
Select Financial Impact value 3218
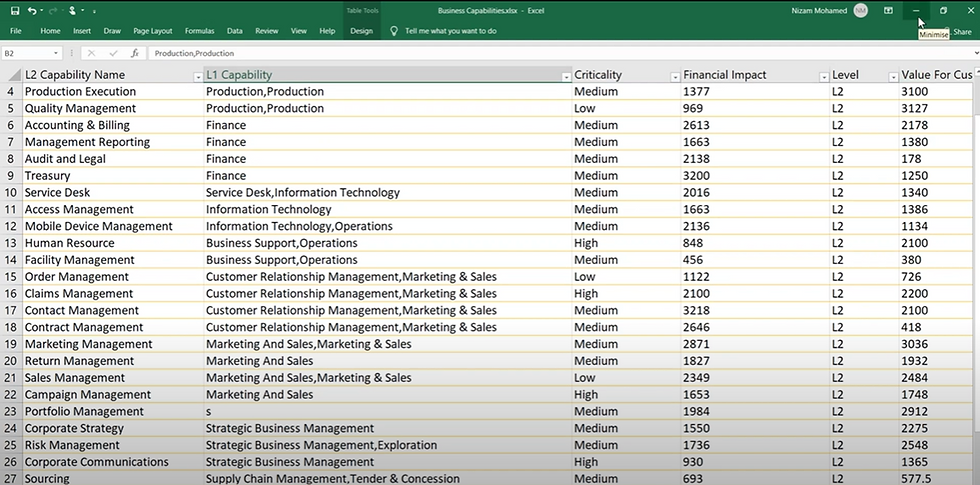click(x=755, y=311)
